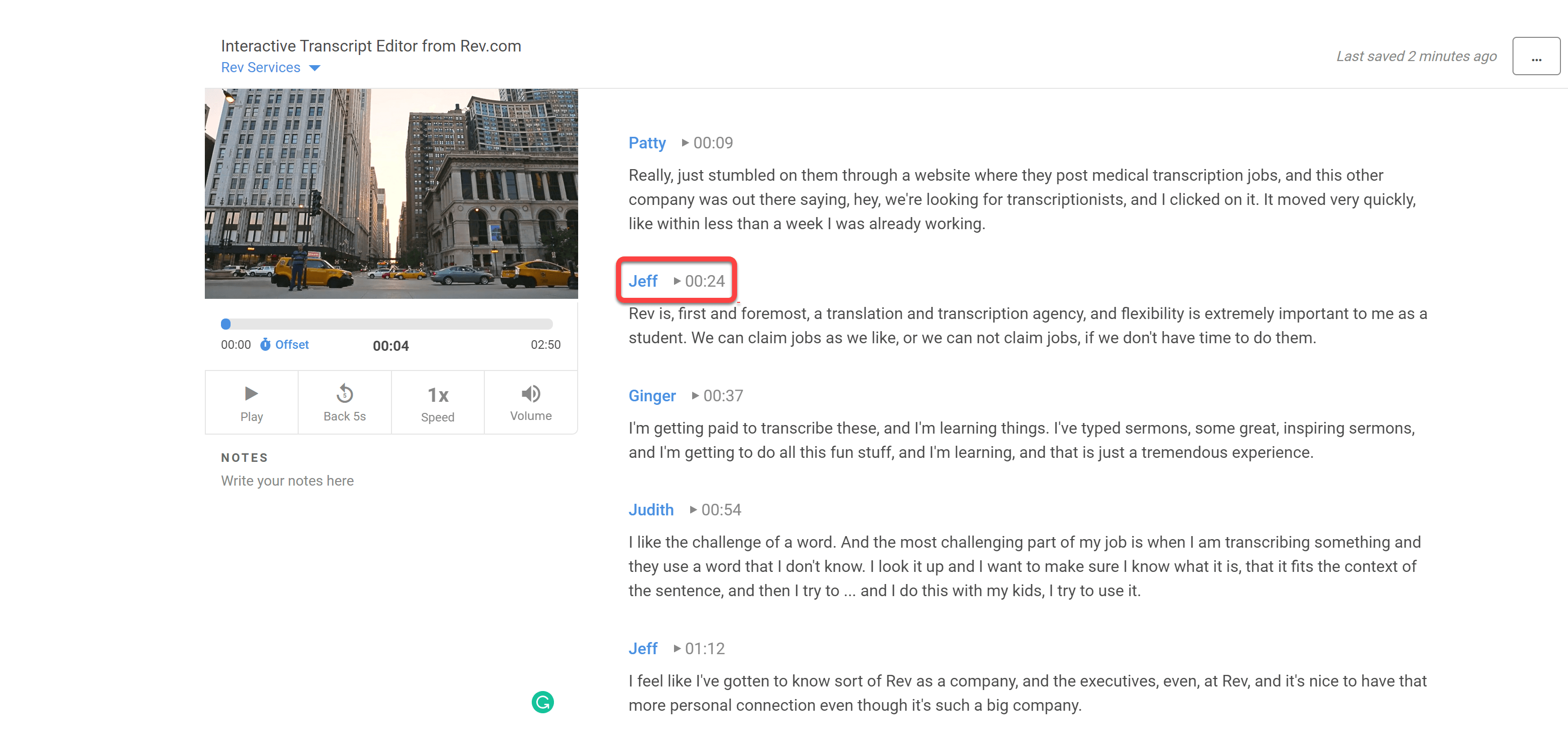Screen dimensions: 1568x740
Task: Select speaker name Ginger
Action: (652, 395)
